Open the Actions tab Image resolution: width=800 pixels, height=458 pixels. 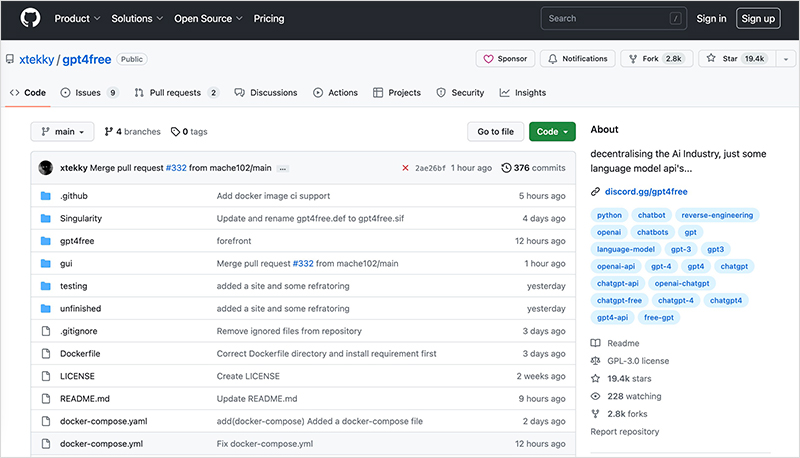tap(335, 93)
